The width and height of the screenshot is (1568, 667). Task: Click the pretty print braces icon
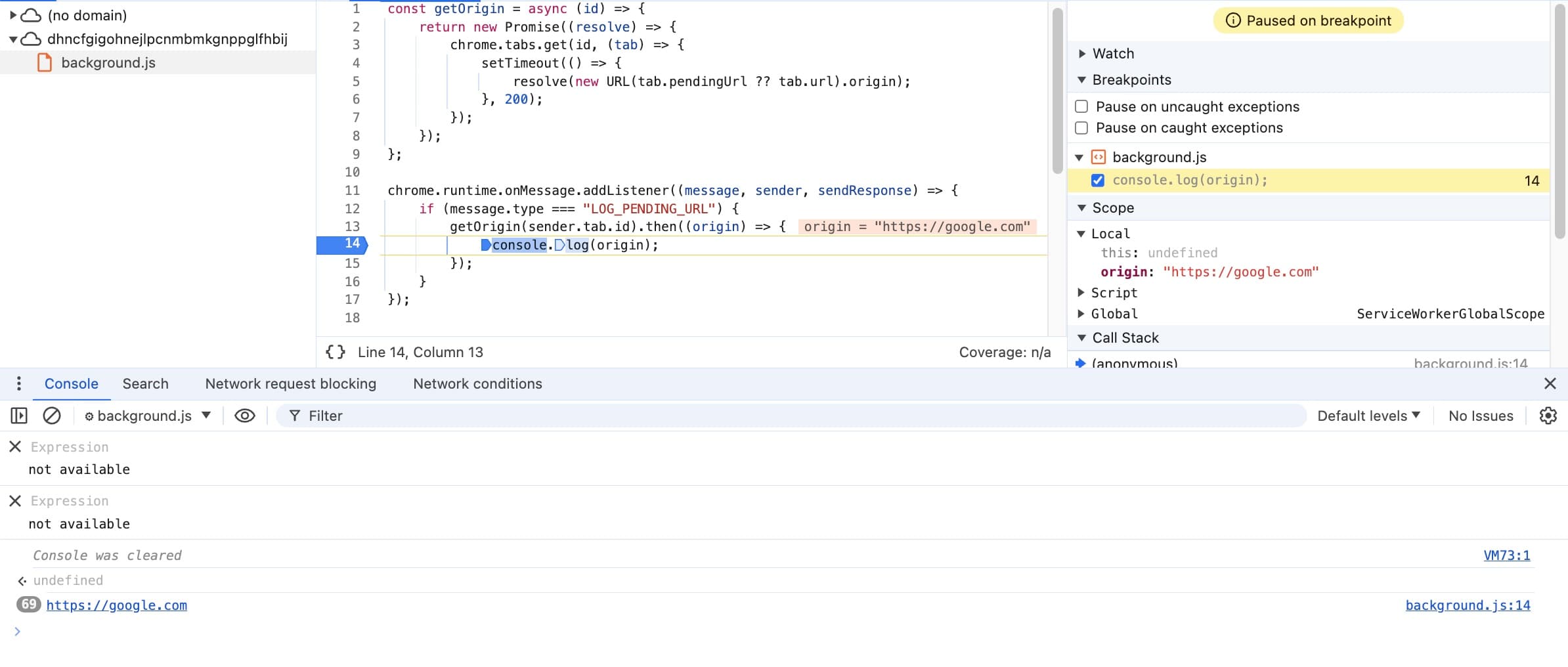[x=336, y=352]
